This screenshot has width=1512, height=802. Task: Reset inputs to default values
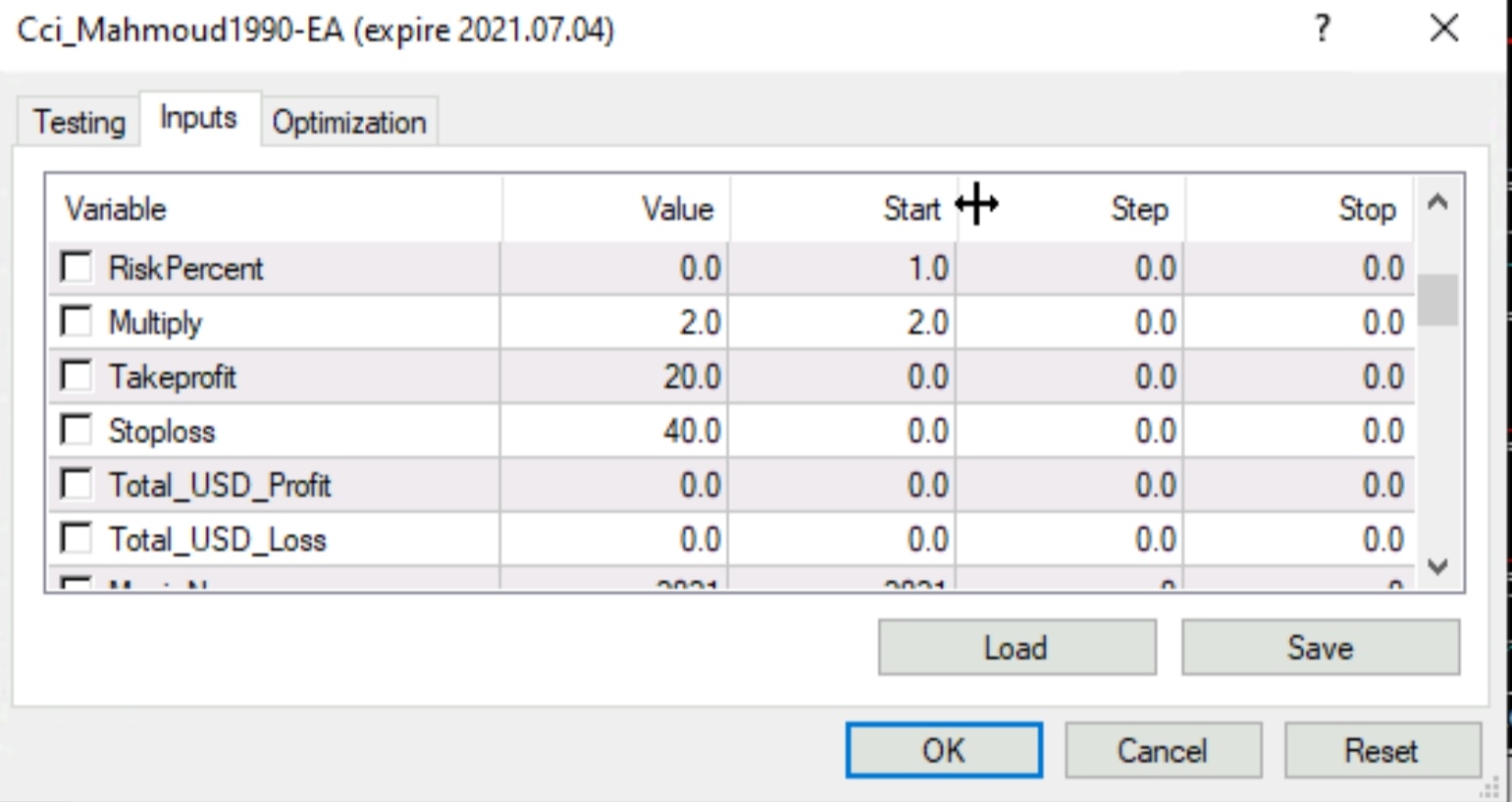coord(1381,751)
